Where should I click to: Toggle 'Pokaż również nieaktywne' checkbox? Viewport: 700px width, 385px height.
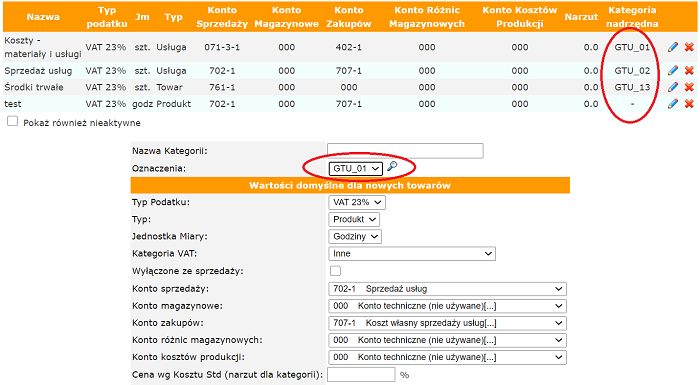tap(12, 121)
